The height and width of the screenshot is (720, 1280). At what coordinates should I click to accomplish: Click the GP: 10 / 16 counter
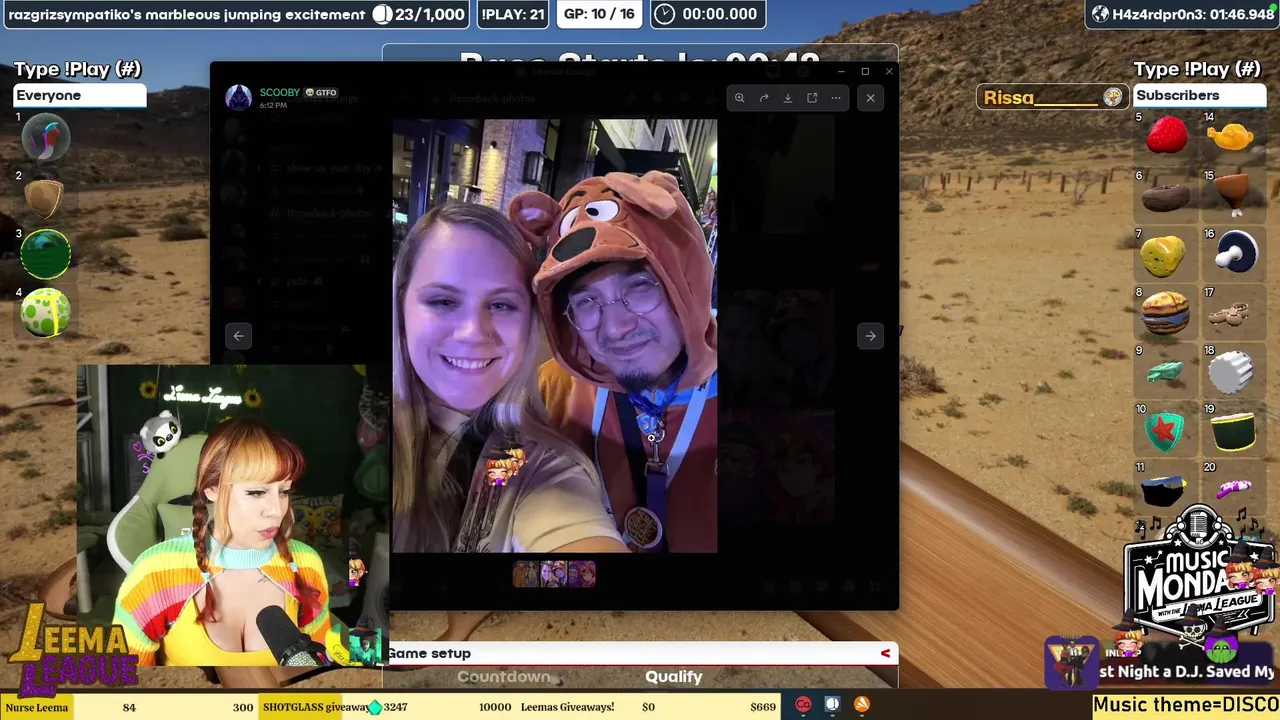[598, 14]
